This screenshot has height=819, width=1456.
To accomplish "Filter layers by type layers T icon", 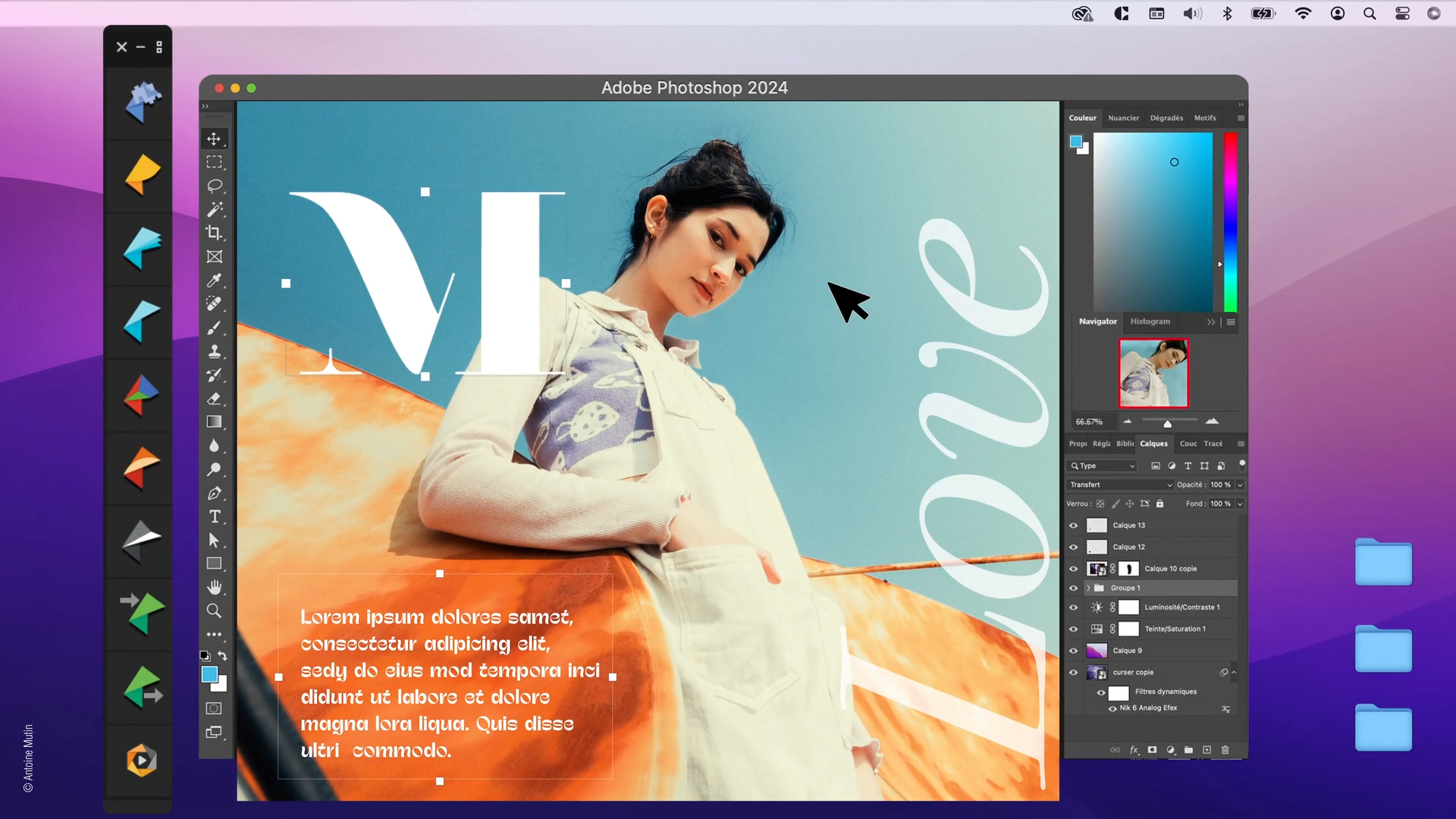I will coord(1188,466).
